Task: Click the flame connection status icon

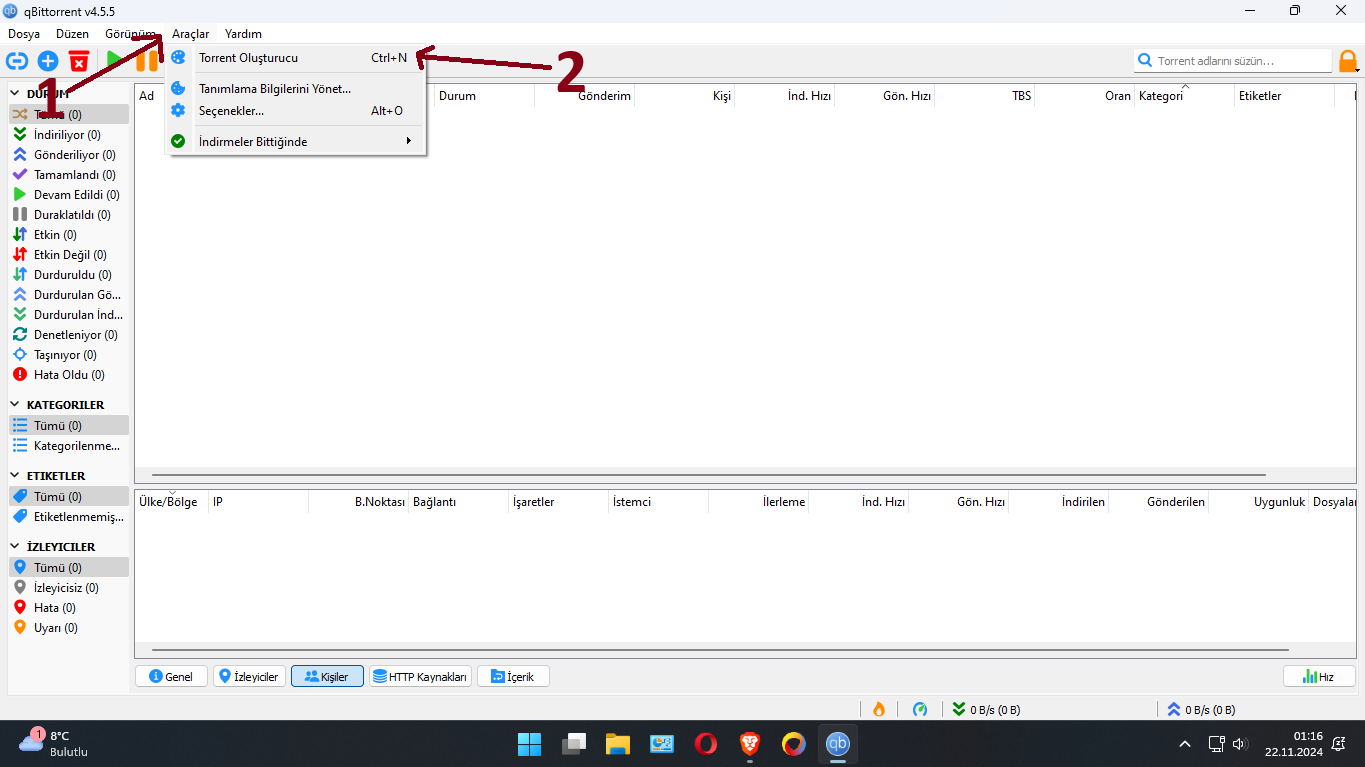Action: [x=879, y=709]
